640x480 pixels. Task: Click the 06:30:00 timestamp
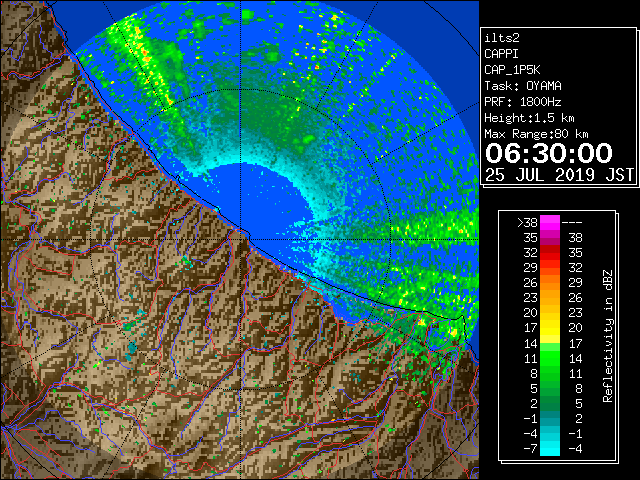549,153
